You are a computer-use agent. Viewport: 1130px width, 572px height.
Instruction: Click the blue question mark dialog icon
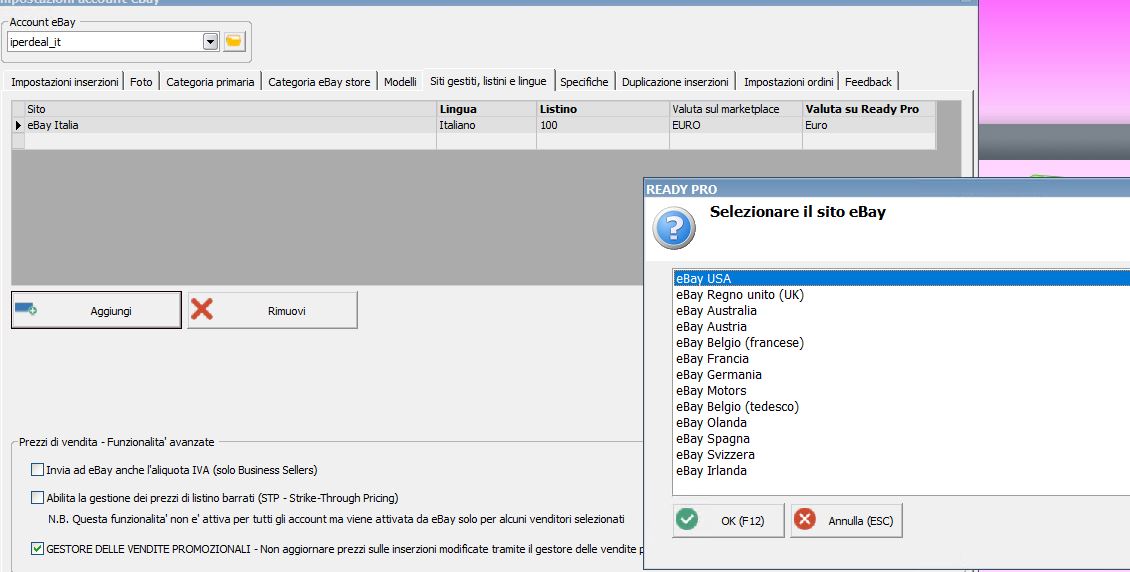point(674,228)
